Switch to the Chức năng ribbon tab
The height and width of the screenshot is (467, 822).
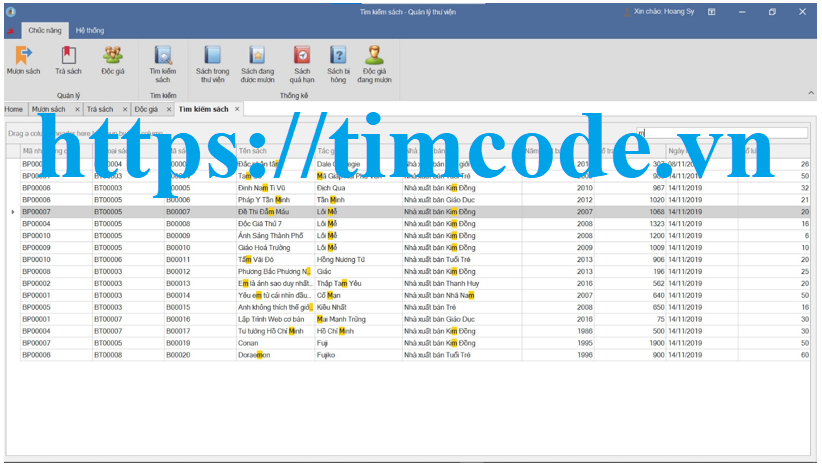[x=45, y=30]
